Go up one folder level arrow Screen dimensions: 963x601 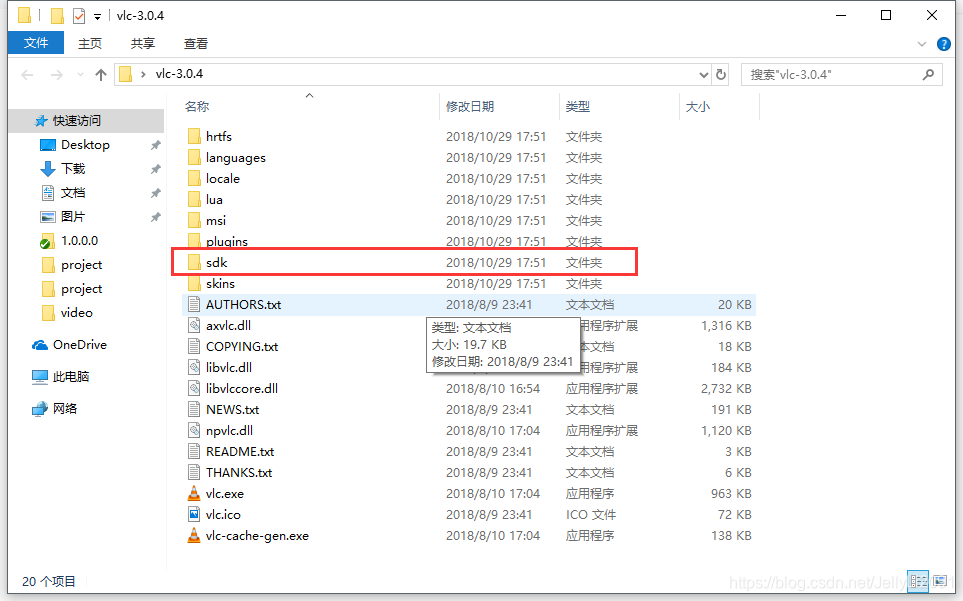point(101,74)
